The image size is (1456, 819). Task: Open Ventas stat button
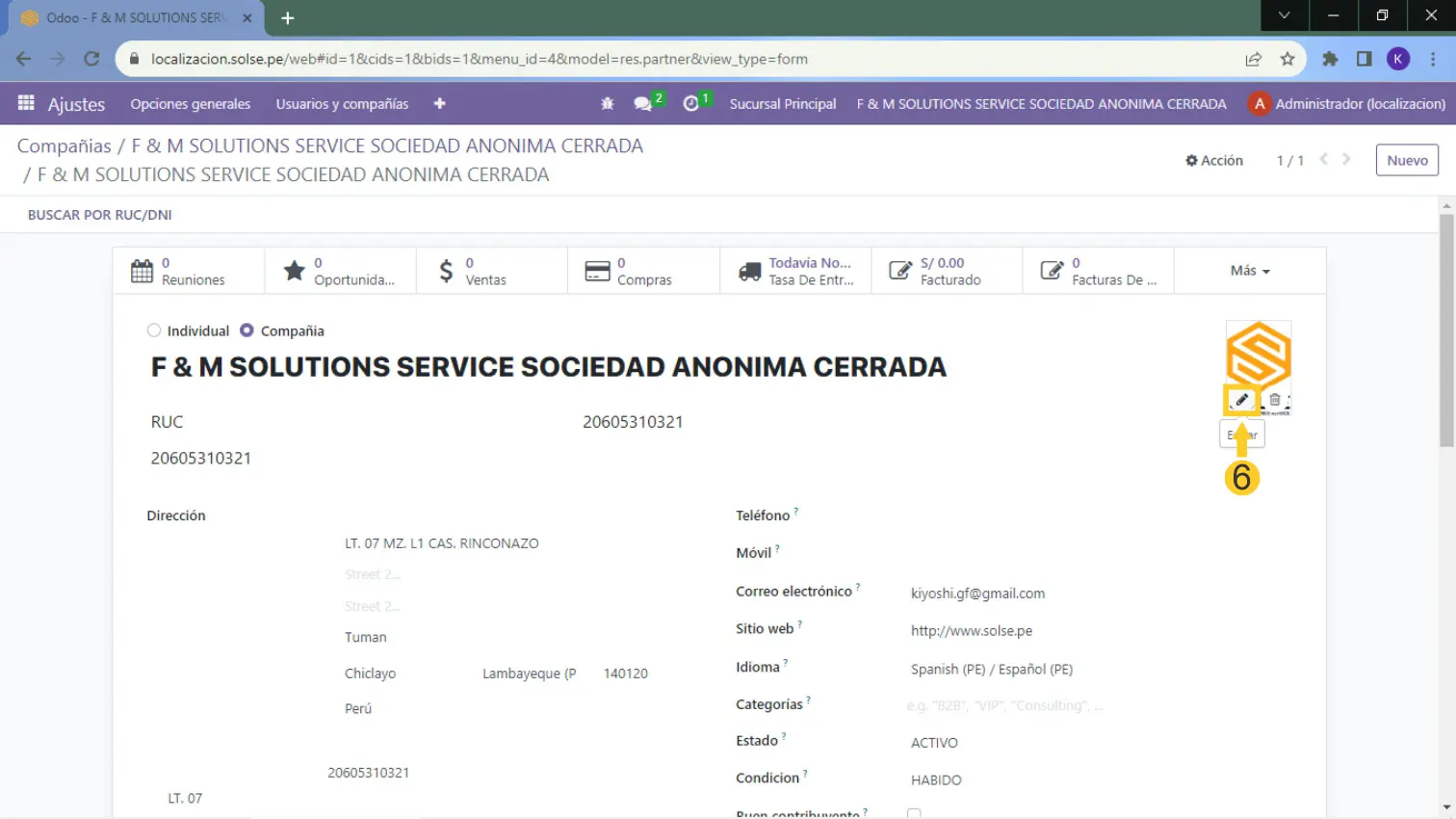click(492, 271)
